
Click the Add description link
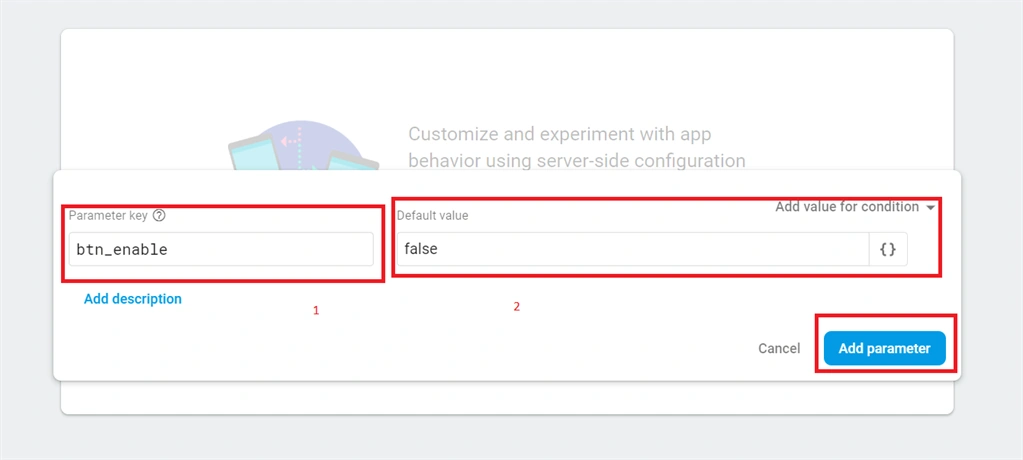tap(132, 299)
